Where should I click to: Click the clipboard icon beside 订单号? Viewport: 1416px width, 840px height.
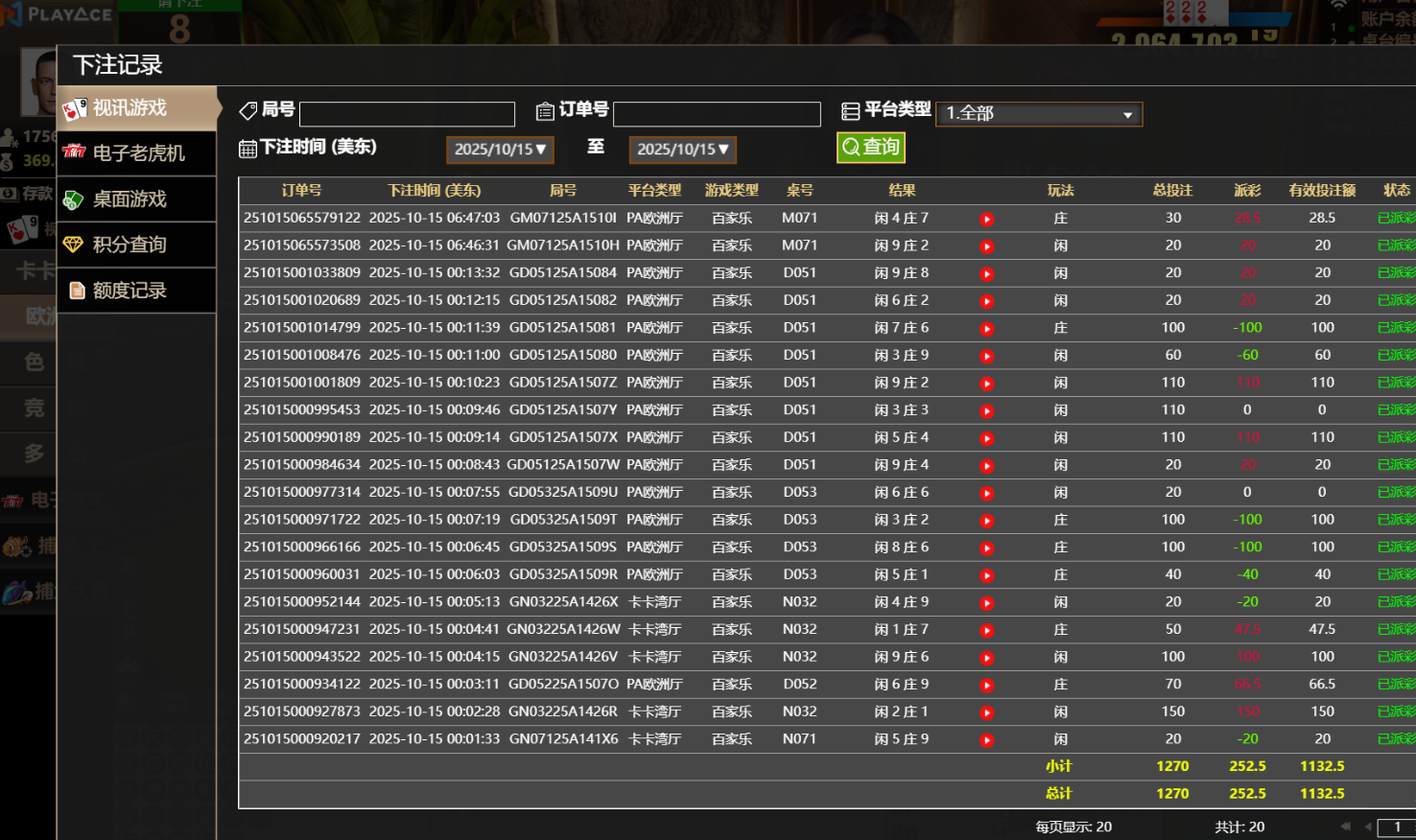point(545,111)
